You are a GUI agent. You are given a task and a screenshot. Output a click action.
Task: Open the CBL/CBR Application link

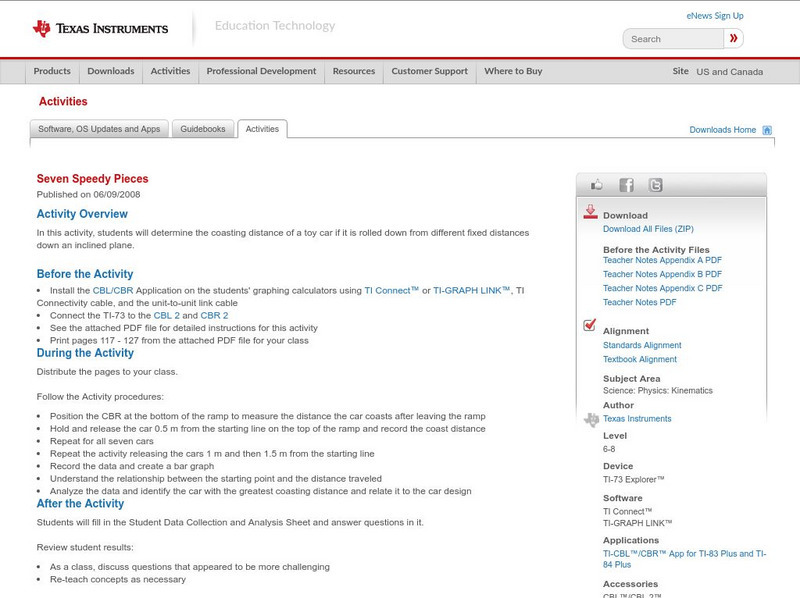pyautogui.click(x=113, y=290)
